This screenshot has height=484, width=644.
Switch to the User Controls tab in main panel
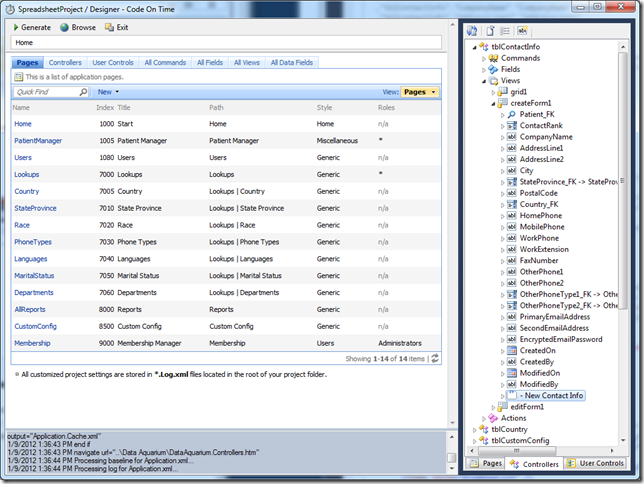(x=113, y=62)
